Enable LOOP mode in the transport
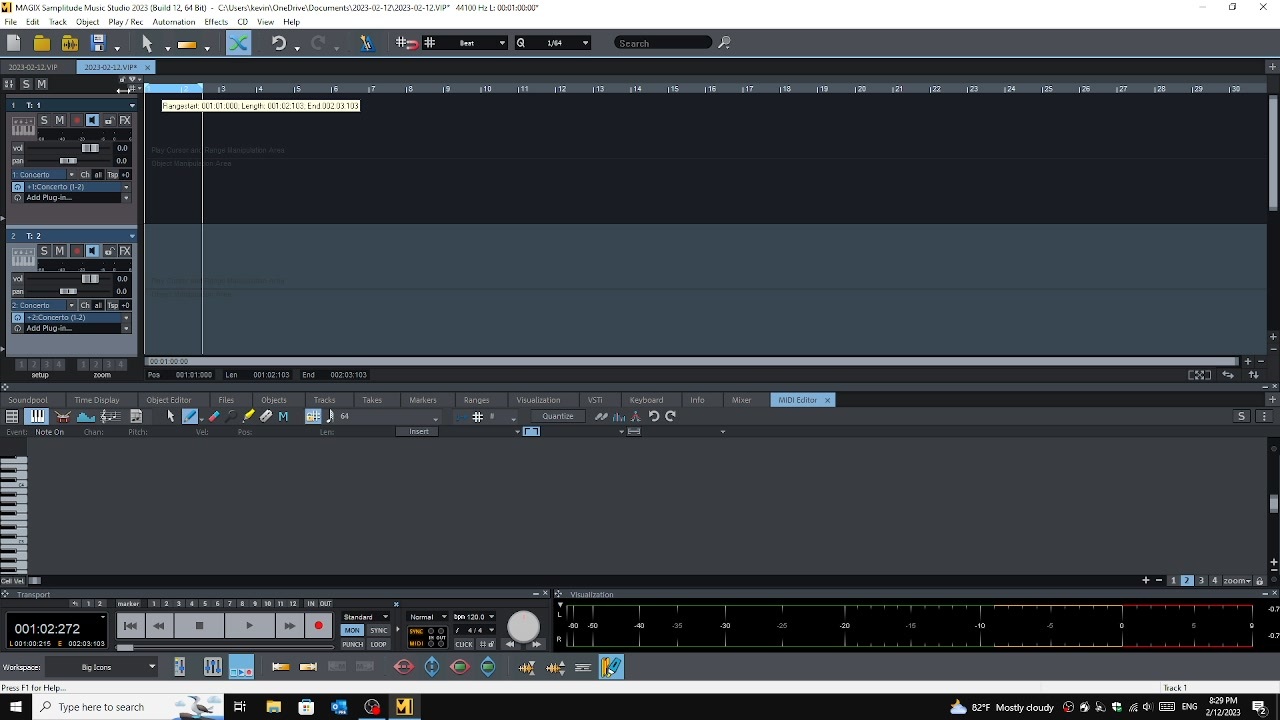 tap(379, 644)
